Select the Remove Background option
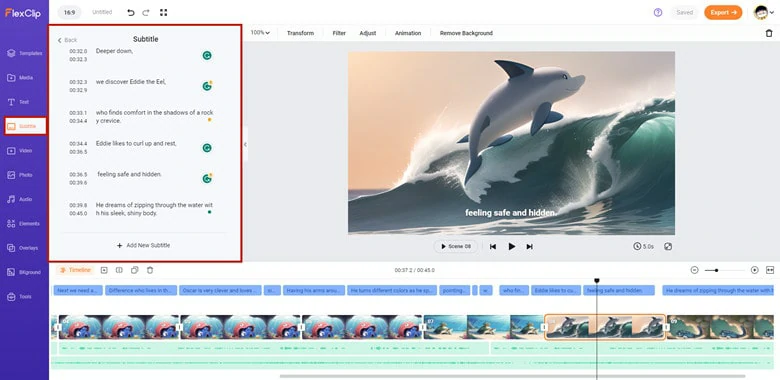Viewport: 780px width, 380px height. pos(466,33)
